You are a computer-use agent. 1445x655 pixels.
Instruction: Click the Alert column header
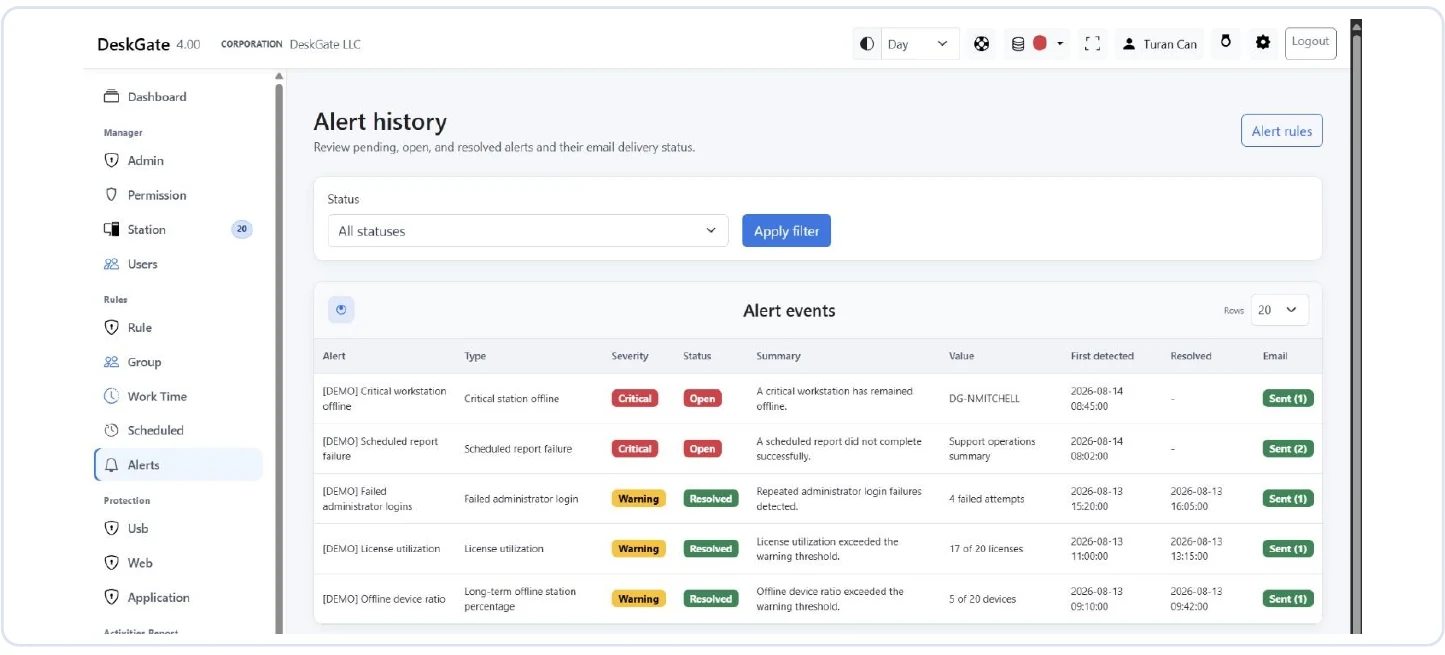pyautogui.click(x=334, y=356)
